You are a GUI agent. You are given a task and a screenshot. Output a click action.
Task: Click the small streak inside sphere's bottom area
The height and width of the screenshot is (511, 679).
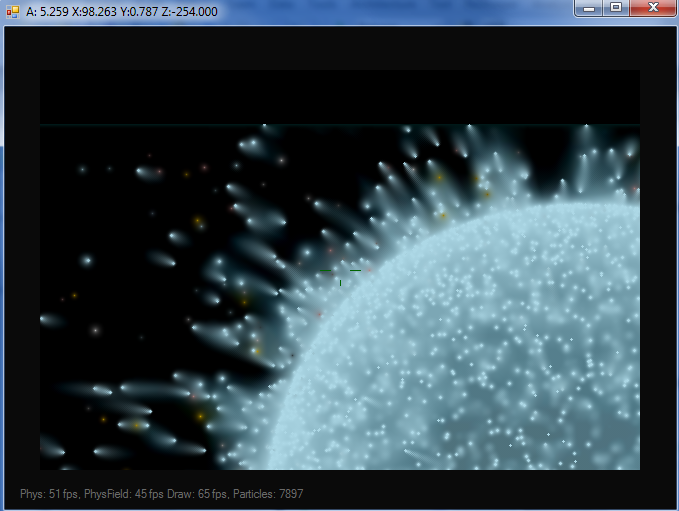415,455
